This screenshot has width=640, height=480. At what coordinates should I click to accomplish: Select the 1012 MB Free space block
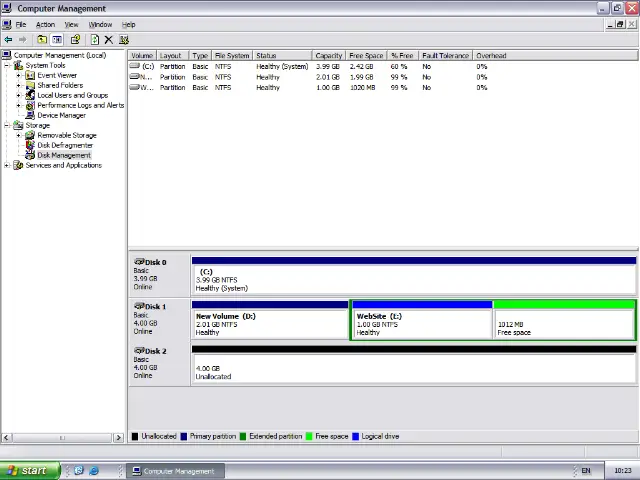564,320
